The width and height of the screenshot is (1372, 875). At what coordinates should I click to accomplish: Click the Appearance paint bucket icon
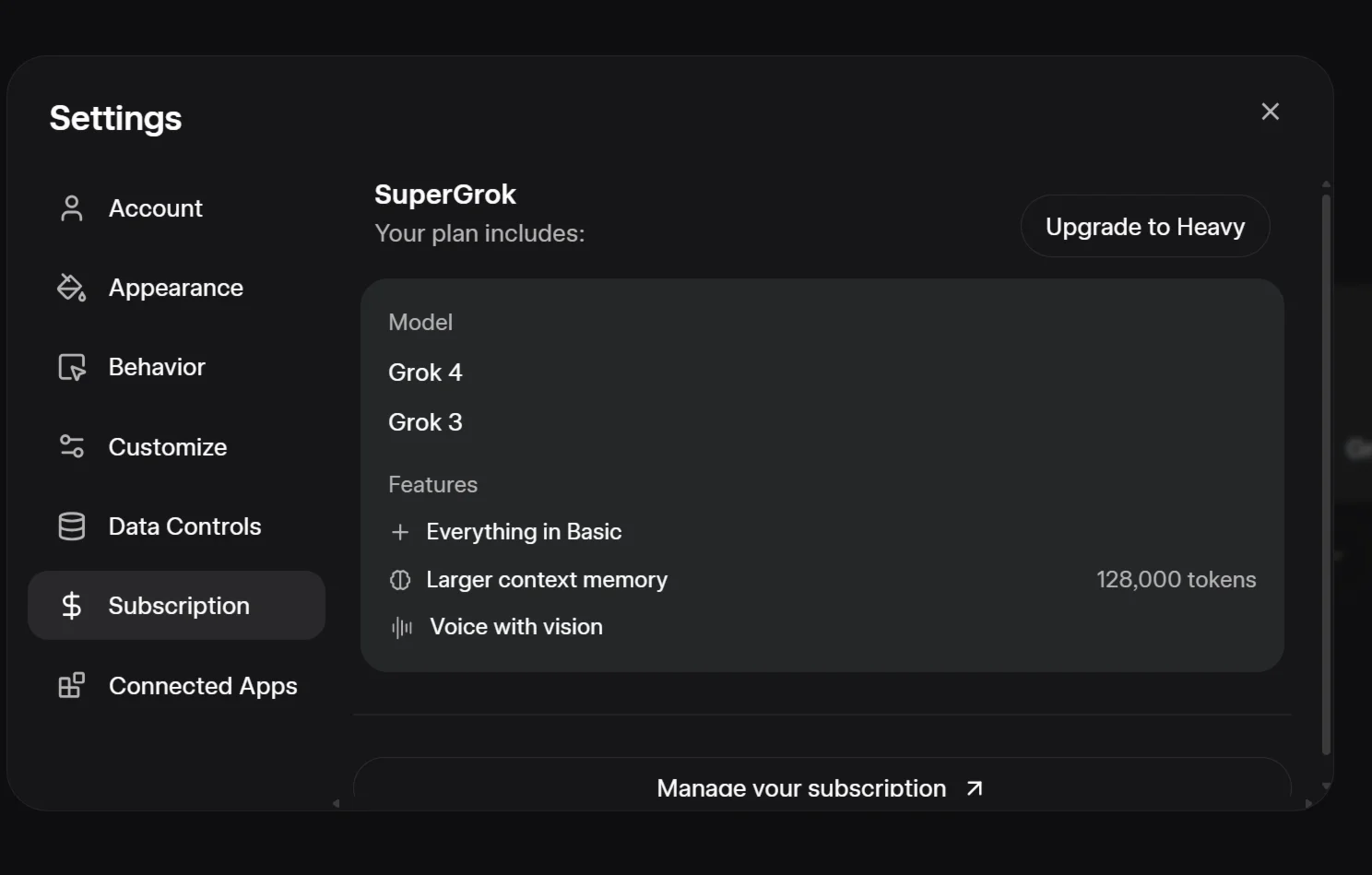72,288
